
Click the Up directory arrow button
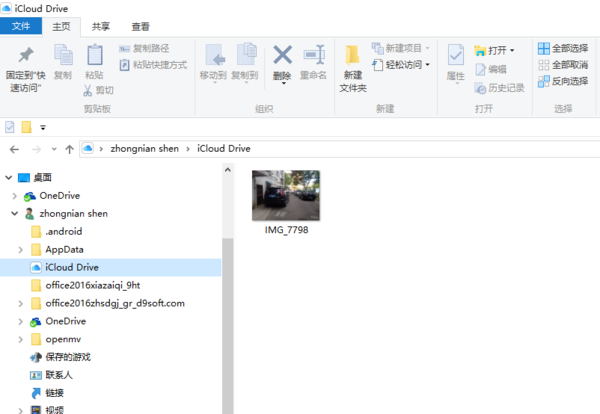(68, 149)
